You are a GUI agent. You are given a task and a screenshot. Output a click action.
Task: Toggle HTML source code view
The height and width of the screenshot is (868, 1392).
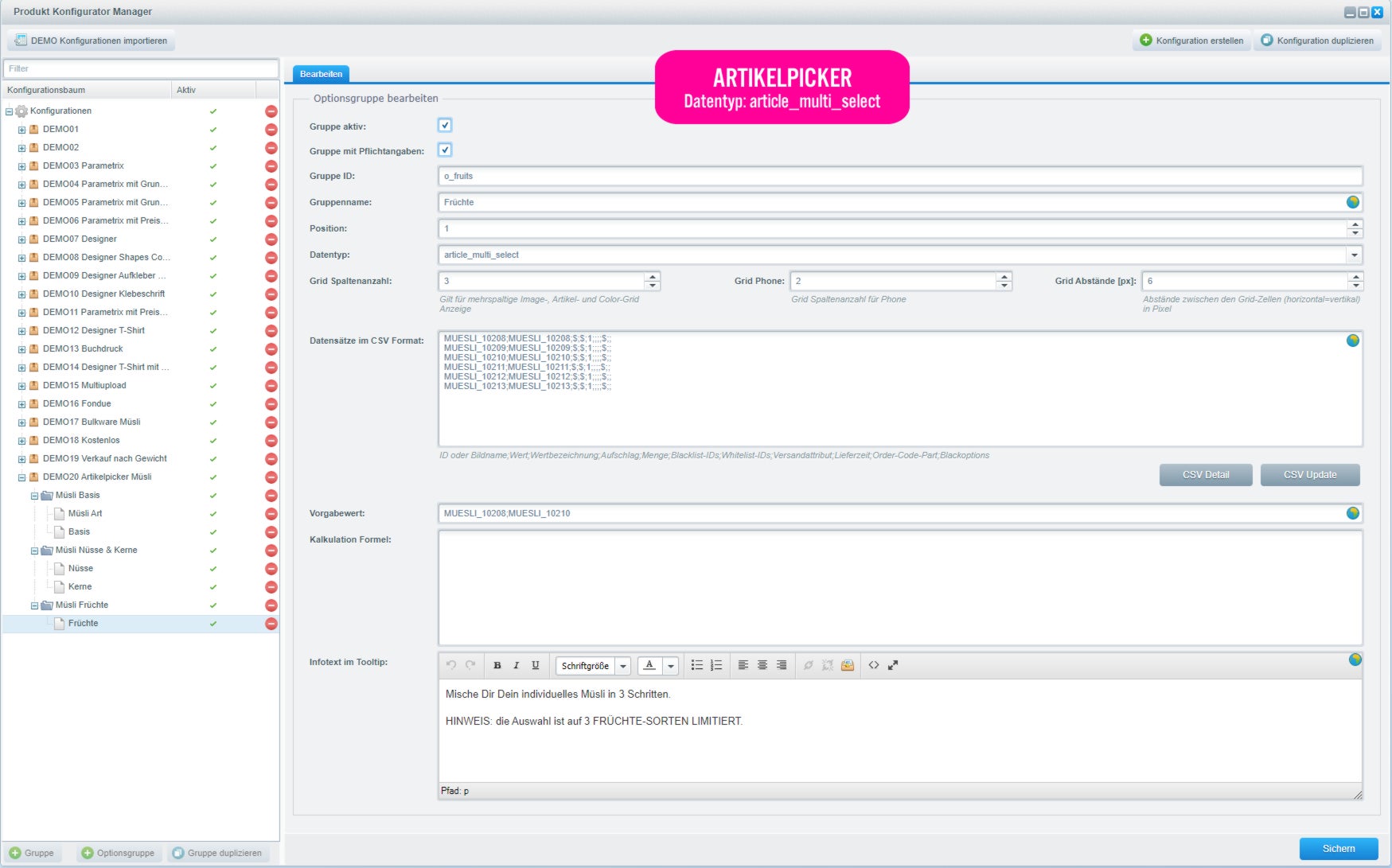[x=873, y=665]
